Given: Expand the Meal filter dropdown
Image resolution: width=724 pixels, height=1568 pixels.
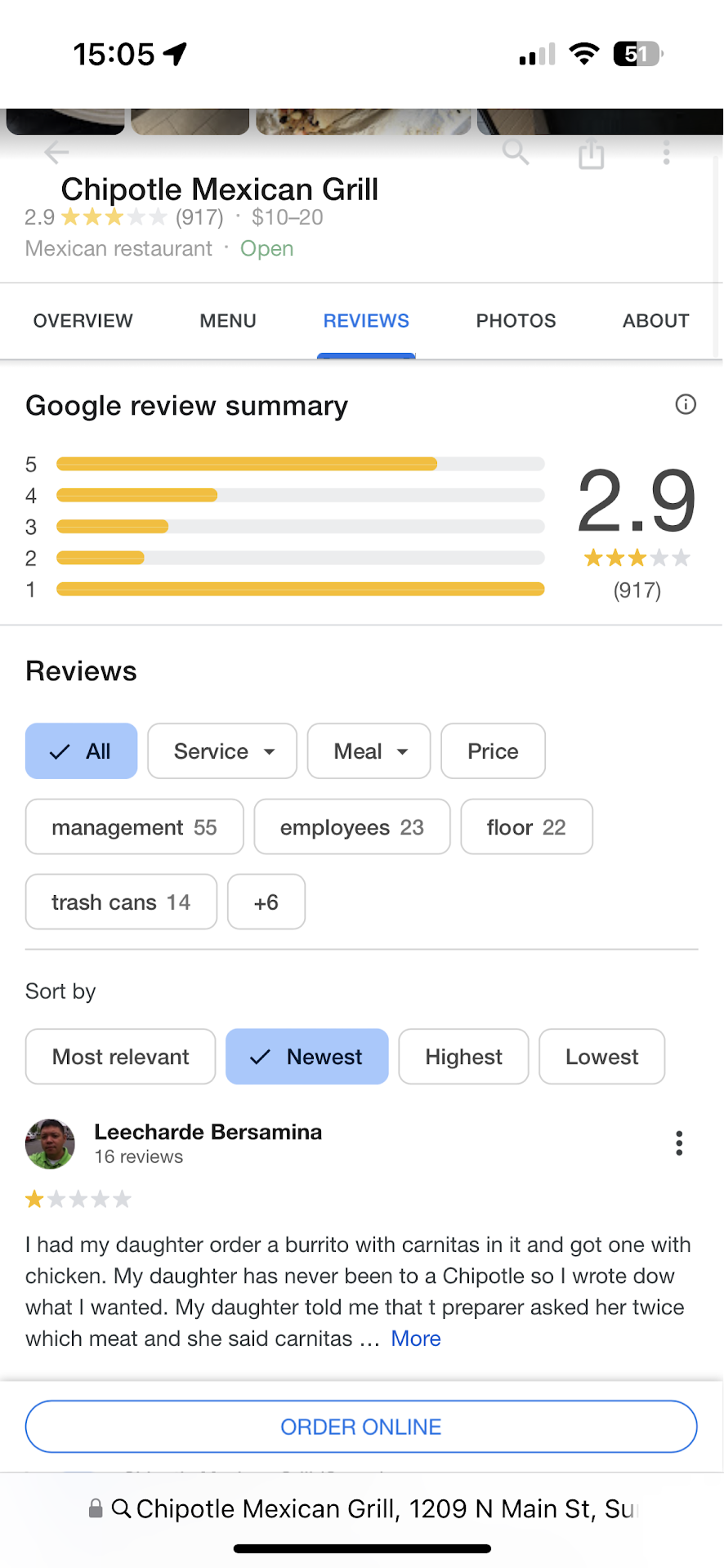Looking at the screenshot, I should (369, 751).
